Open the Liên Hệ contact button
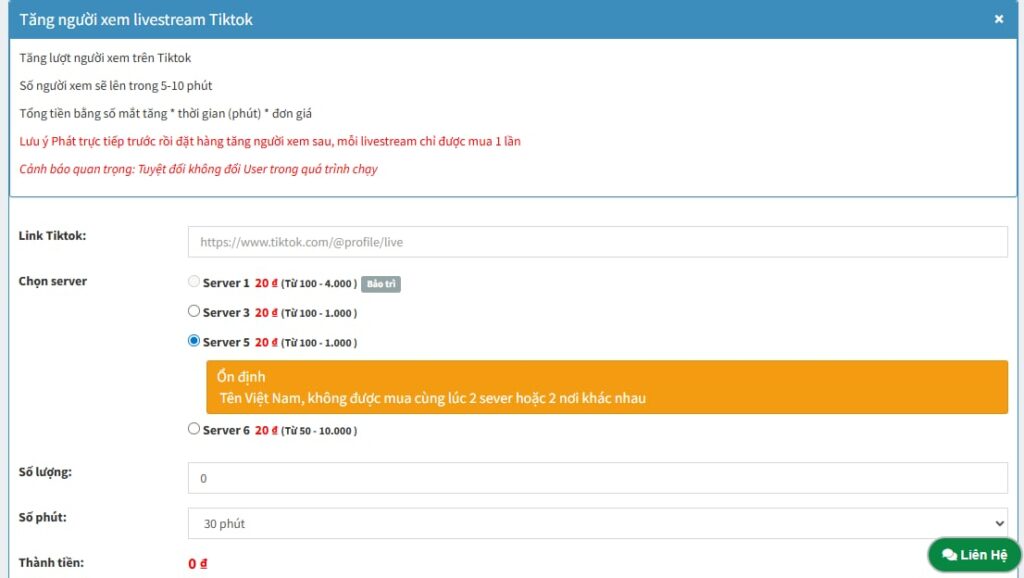Viewport: 1024px width, 578px height. 974,554
